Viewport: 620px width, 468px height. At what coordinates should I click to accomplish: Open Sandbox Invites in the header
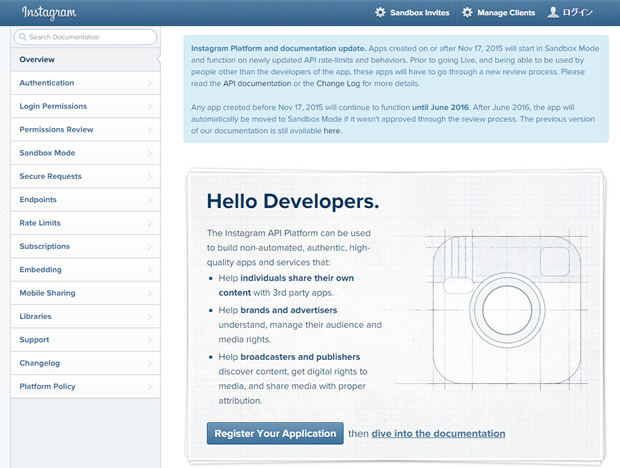click(x=412, y=13)
